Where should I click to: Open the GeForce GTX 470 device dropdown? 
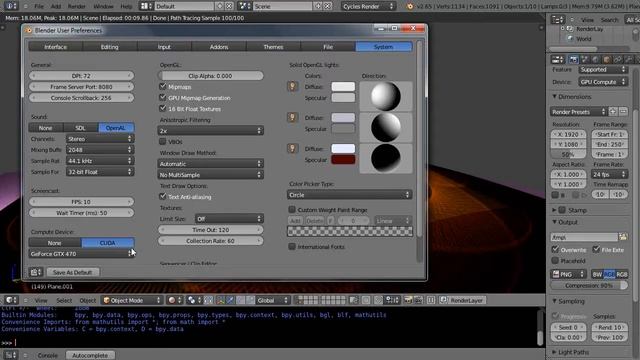point(81,254)
